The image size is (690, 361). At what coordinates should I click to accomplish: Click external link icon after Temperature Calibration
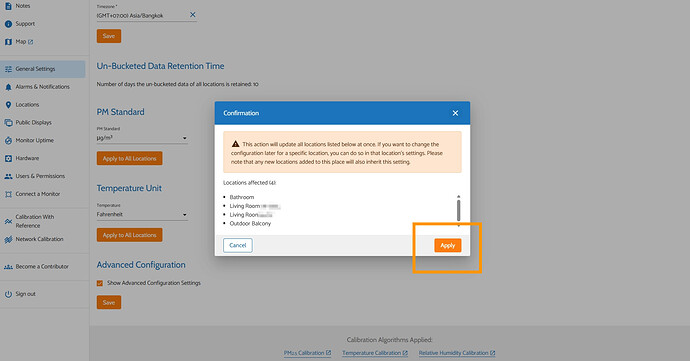pyautogui.click(x=405, y=353)
